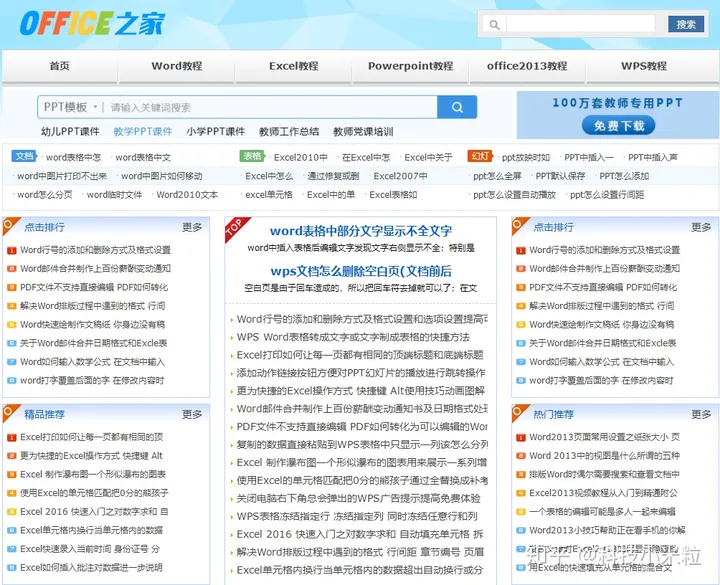720x585 pixels.
Task: Click 更多 in the 精品推荐 panel
Action: click(x=192, y=414)
